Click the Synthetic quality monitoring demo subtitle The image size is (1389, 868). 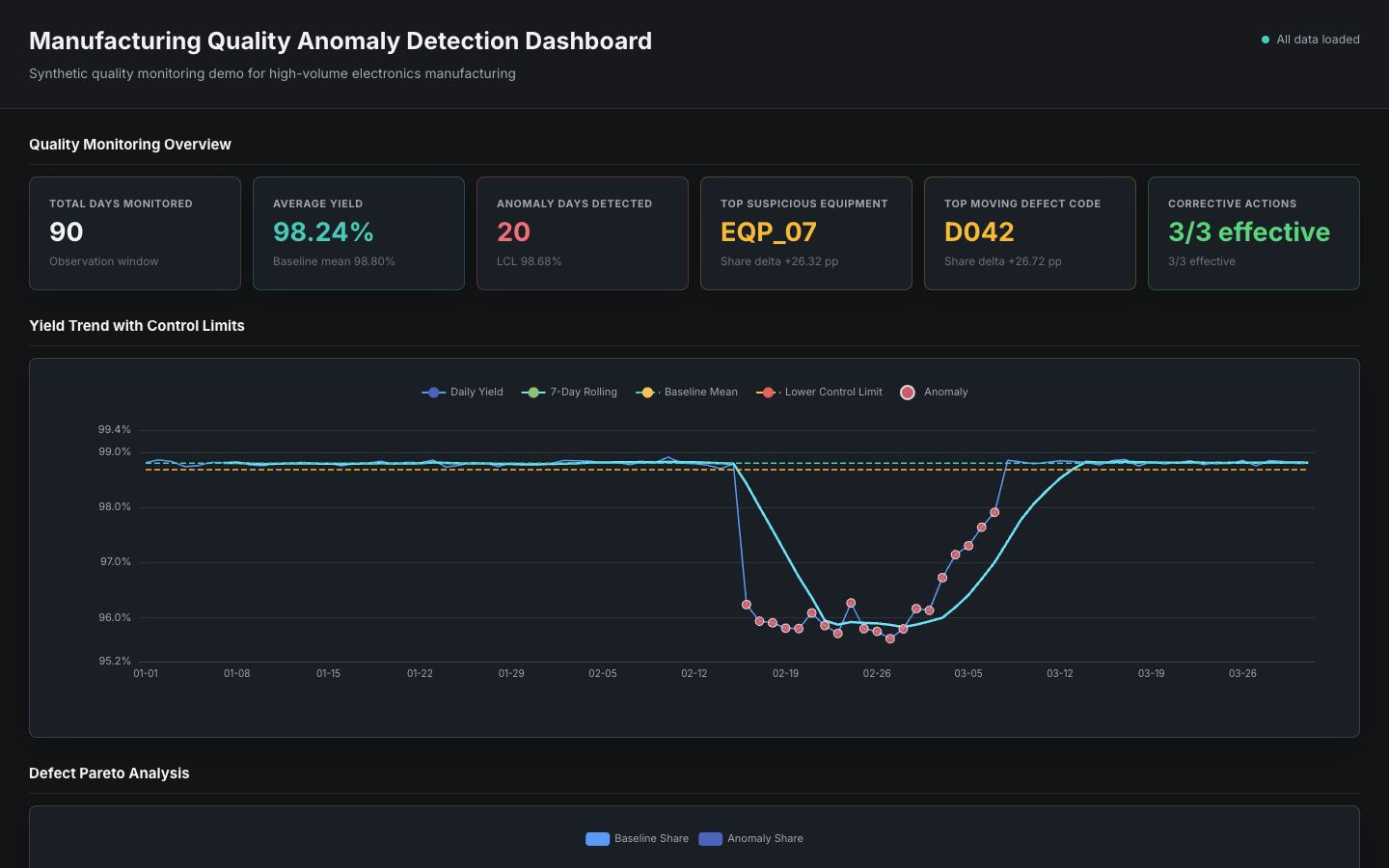(x=272, y=73)
